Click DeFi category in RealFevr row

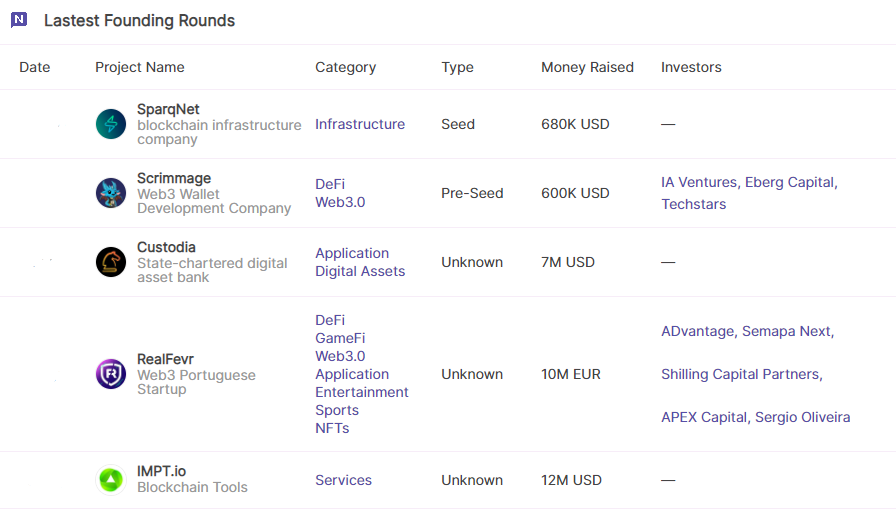pyautogui.click(x=330, y=320)
